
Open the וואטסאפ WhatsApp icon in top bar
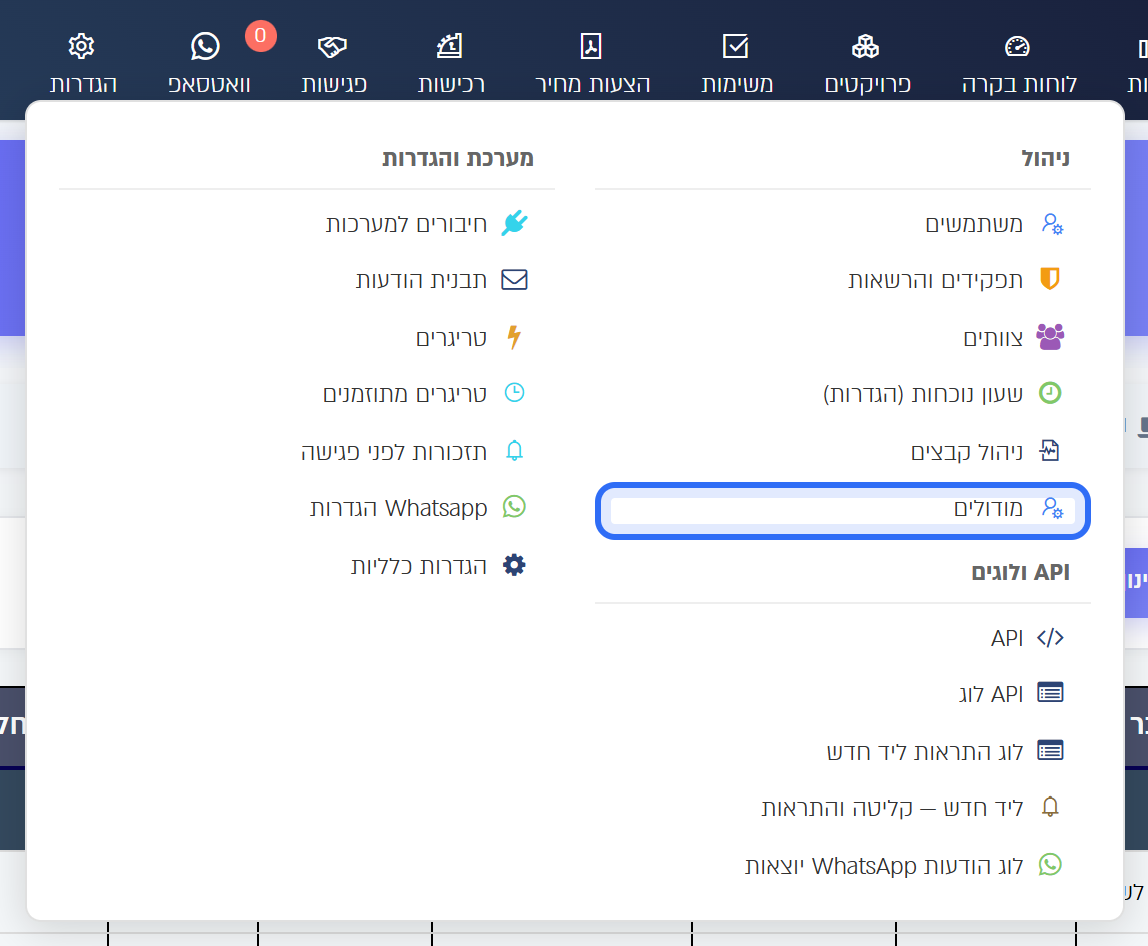point(205,46)
